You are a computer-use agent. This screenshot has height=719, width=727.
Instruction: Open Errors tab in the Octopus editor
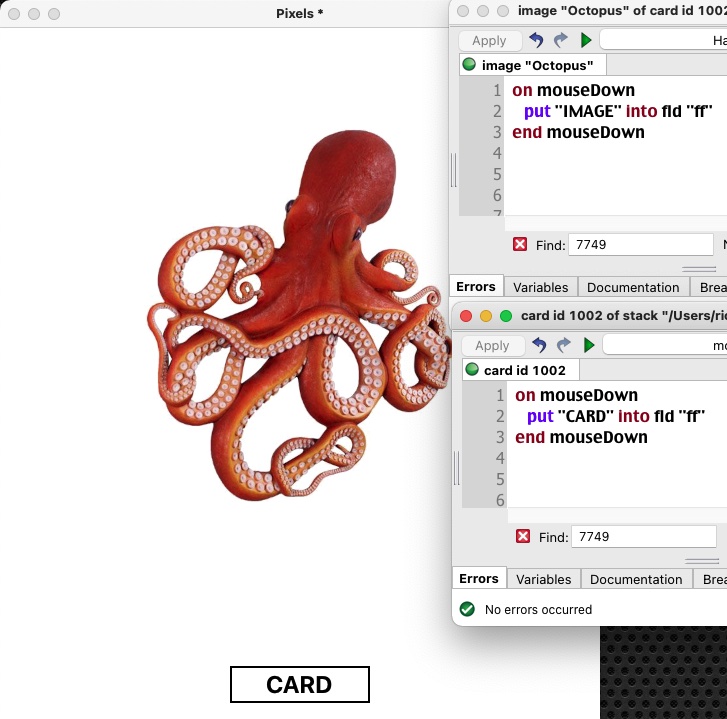(x=476, y=287)
